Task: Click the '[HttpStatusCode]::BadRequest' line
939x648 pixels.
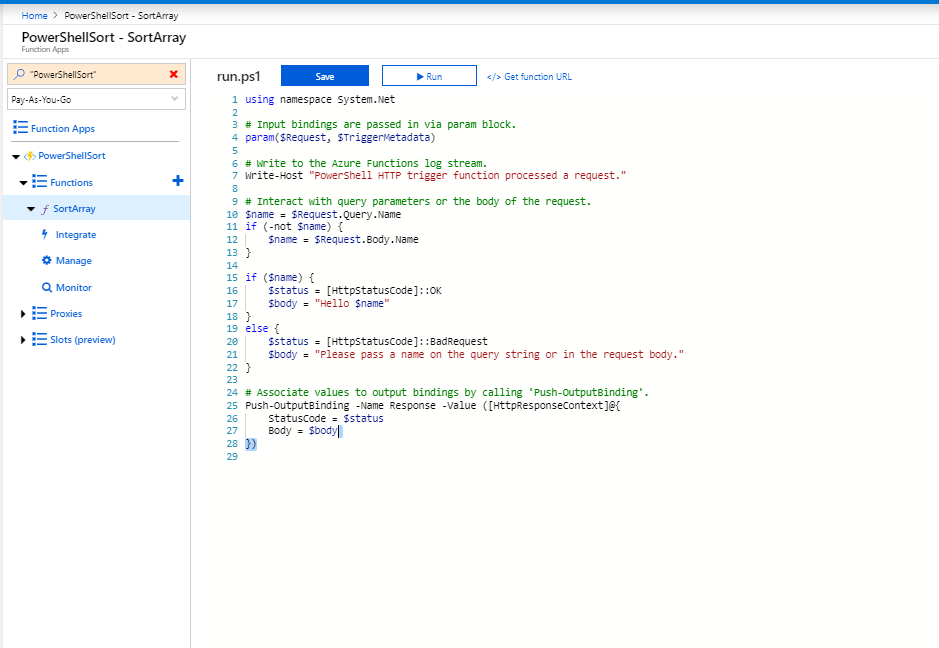Action: 378,341
